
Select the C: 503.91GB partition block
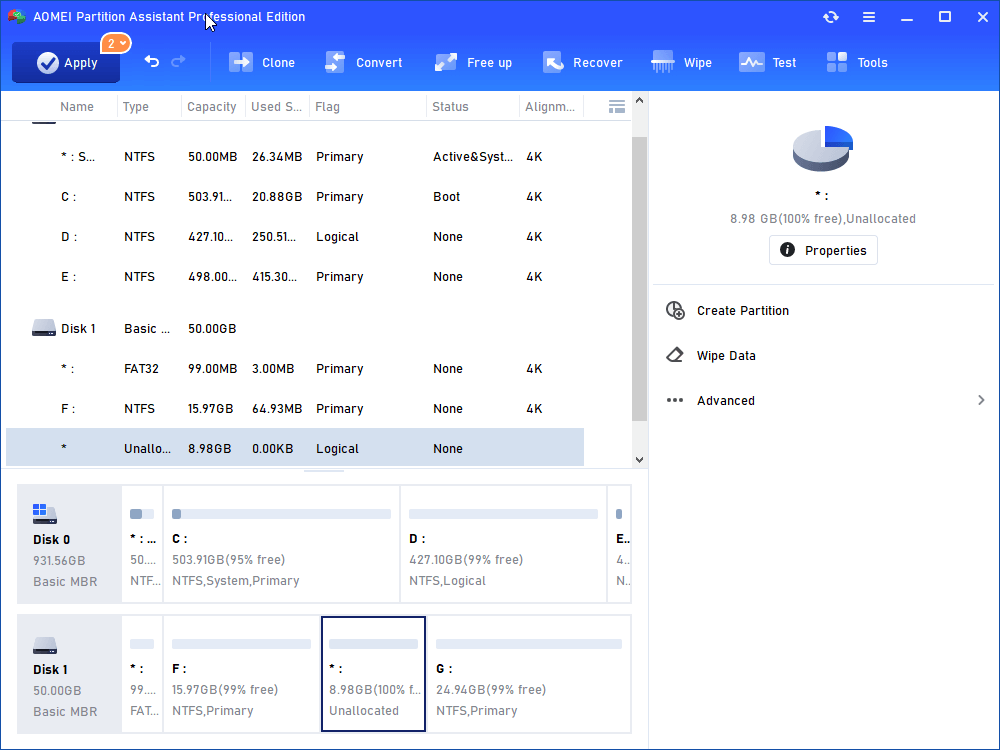[281, 544]
